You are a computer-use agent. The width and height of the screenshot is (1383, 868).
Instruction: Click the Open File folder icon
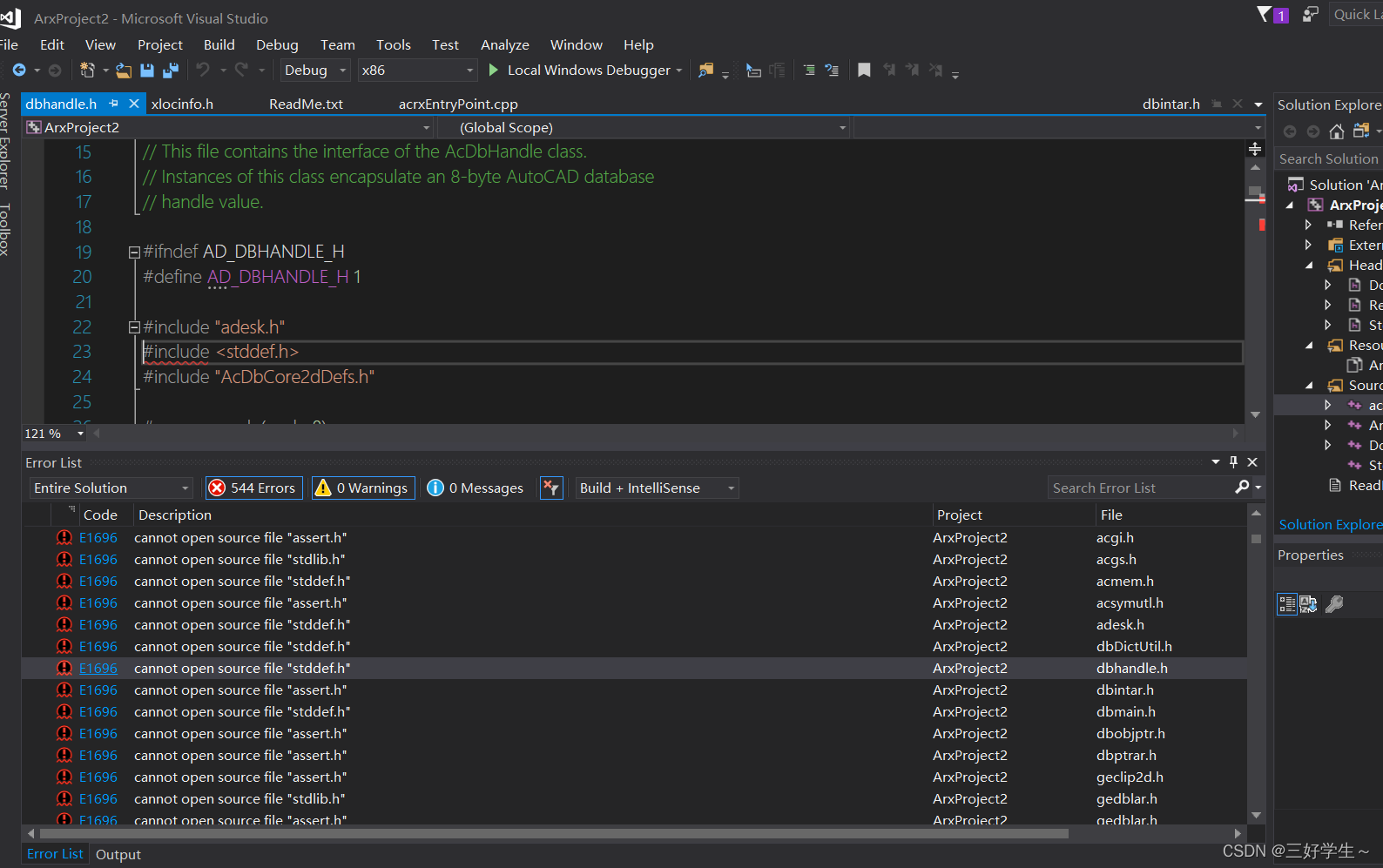[124, 71]
